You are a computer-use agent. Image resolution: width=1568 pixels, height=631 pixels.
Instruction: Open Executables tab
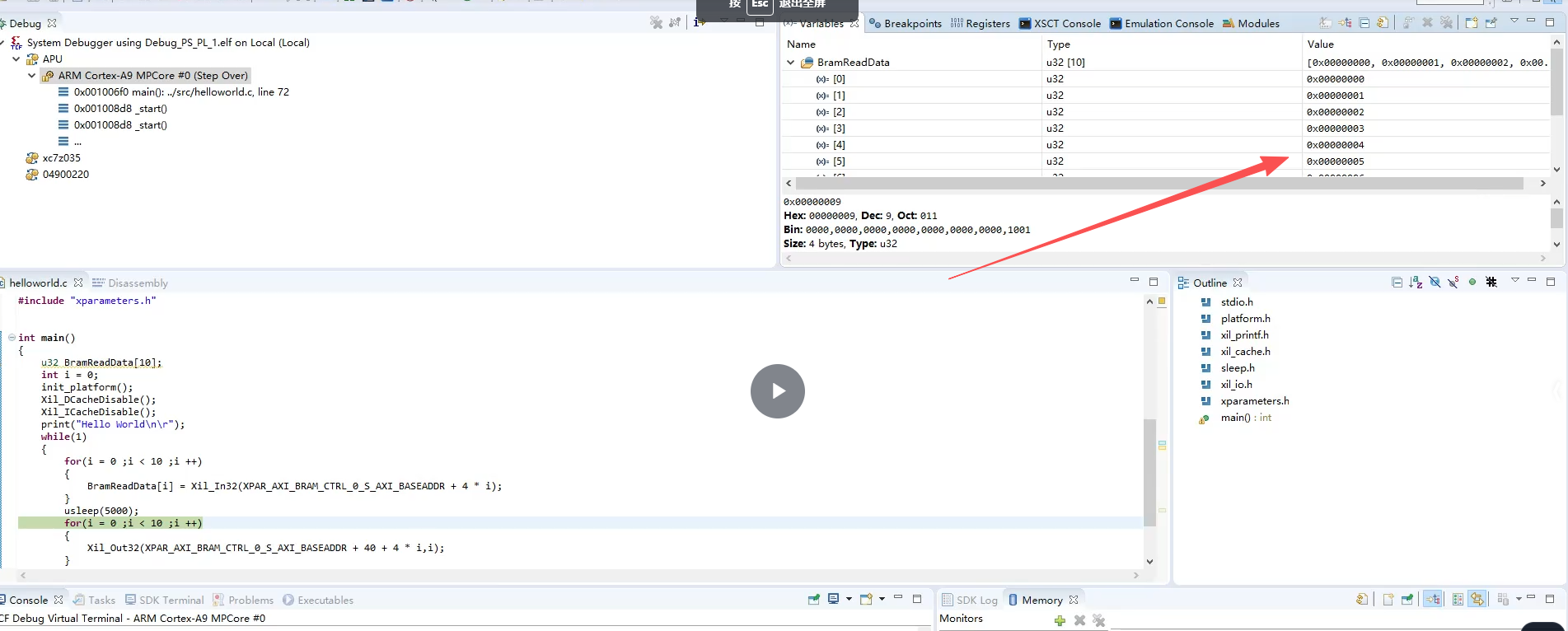pos(318,600)
